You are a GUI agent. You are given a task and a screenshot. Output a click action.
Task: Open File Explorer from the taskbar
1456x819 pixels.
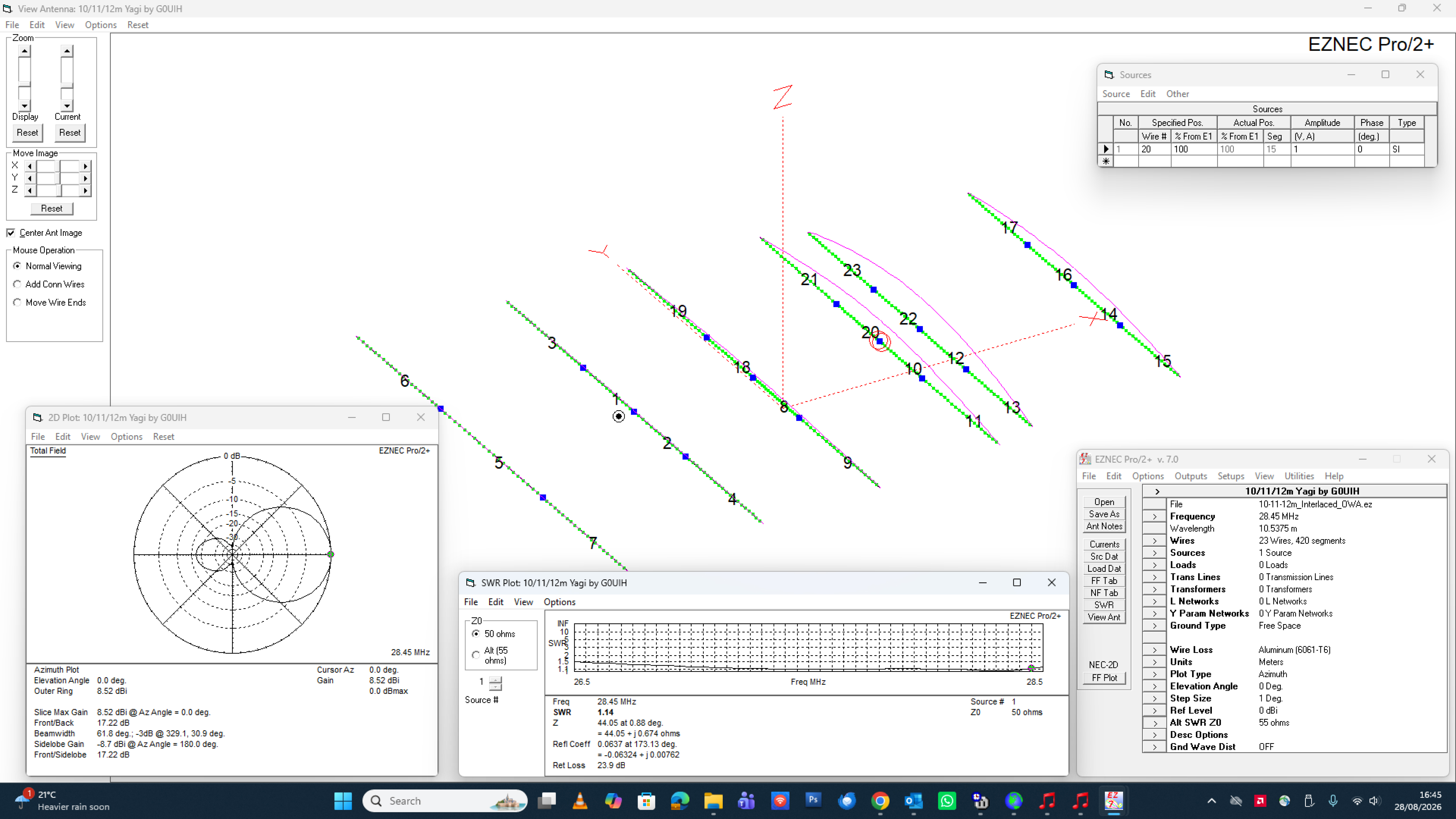pyautogui.click(x=713, y=800)
